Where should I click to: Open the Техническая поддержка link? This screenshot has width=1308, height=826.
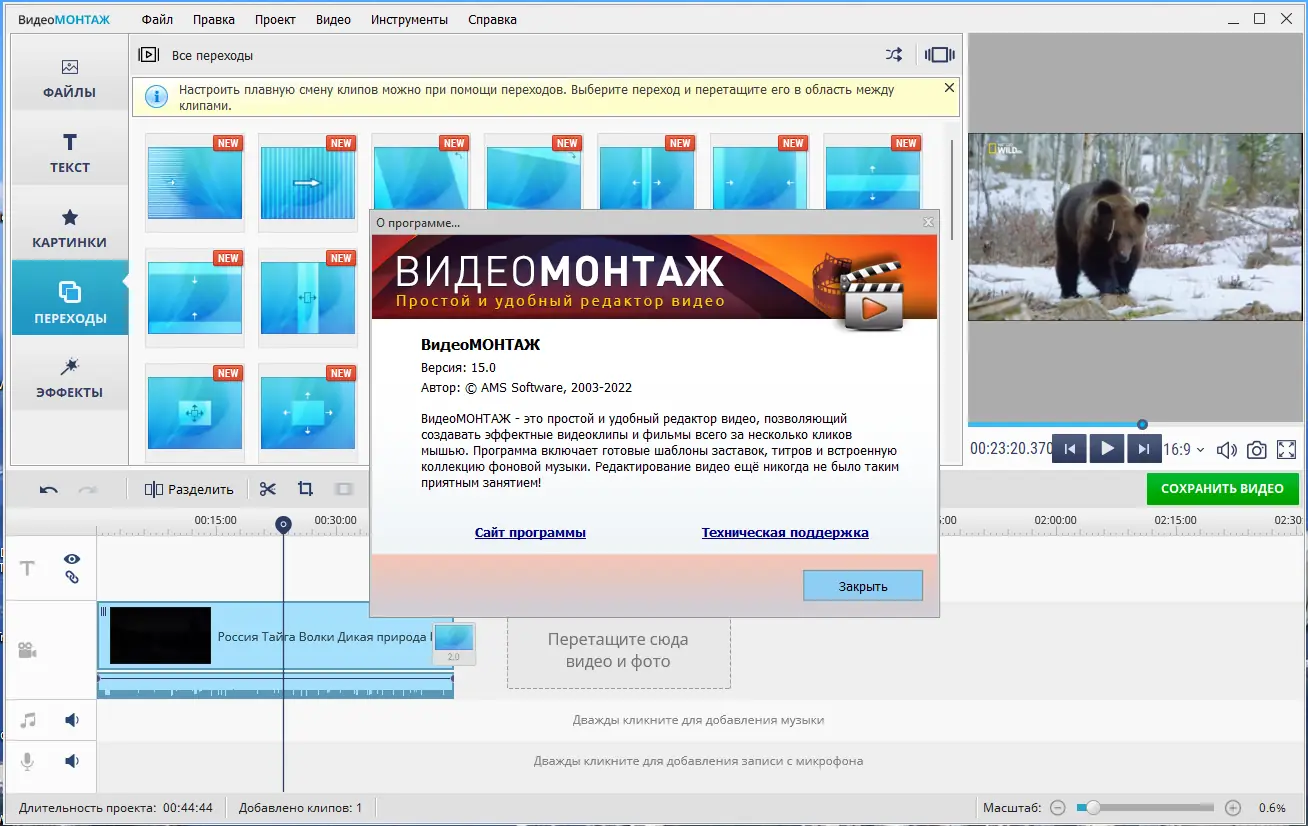point(785,533)
